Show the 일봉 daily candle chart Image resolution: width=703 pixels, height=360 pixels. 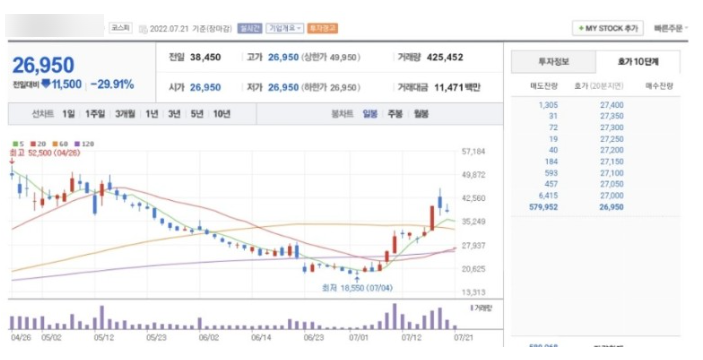(370, 114)
